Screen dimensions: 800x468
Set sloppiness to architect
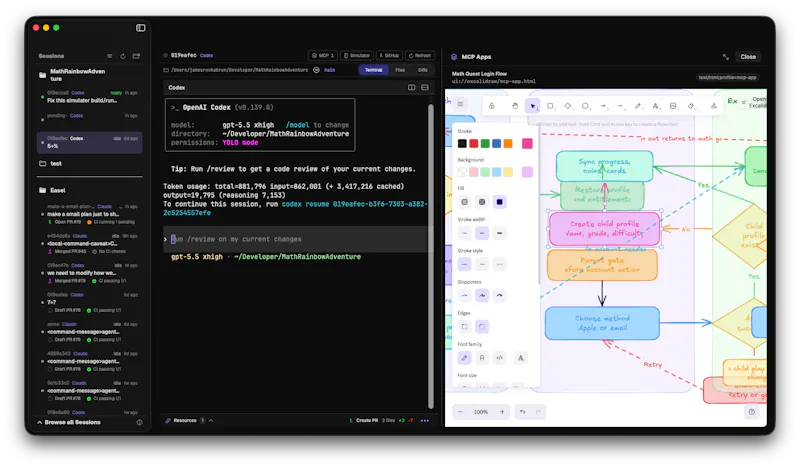464,295
